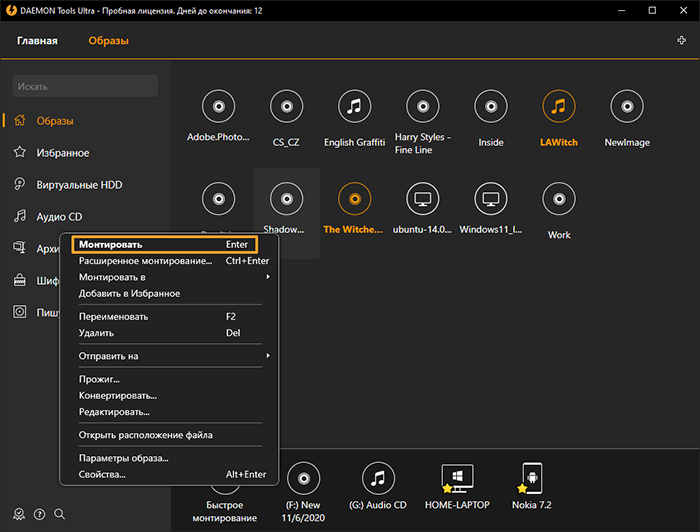Open the (F:) New 11/6/2020 drive
700x532 pixels.
(304, 478)
